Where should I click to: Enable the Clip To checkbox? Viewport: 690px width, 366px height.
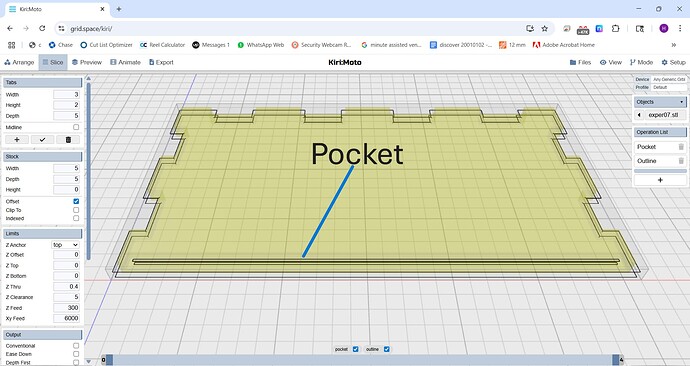(x=76, y=210)
